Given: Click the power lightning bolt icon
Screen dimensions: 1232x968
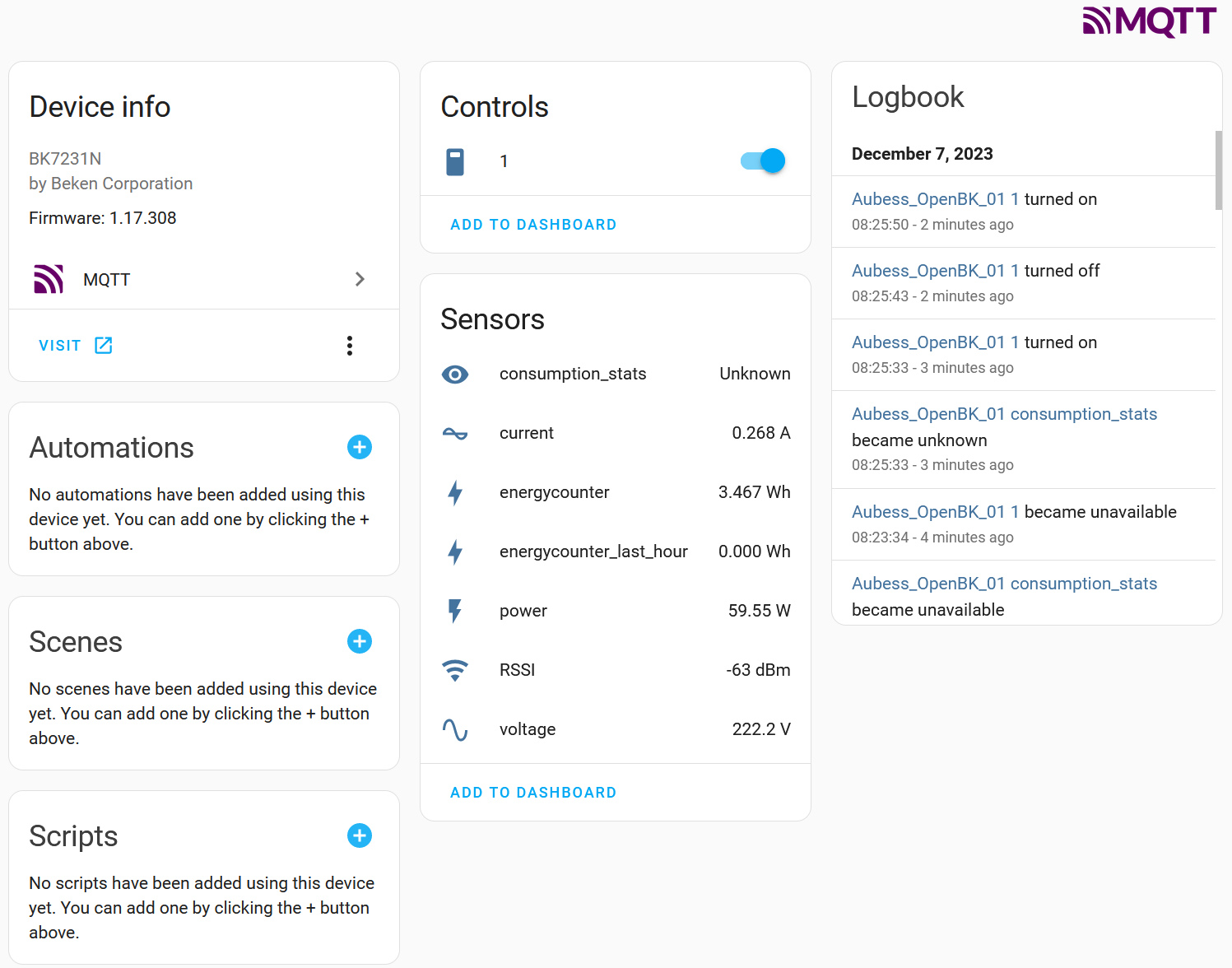Looking at the screenshot, I should tap(455, 611).
